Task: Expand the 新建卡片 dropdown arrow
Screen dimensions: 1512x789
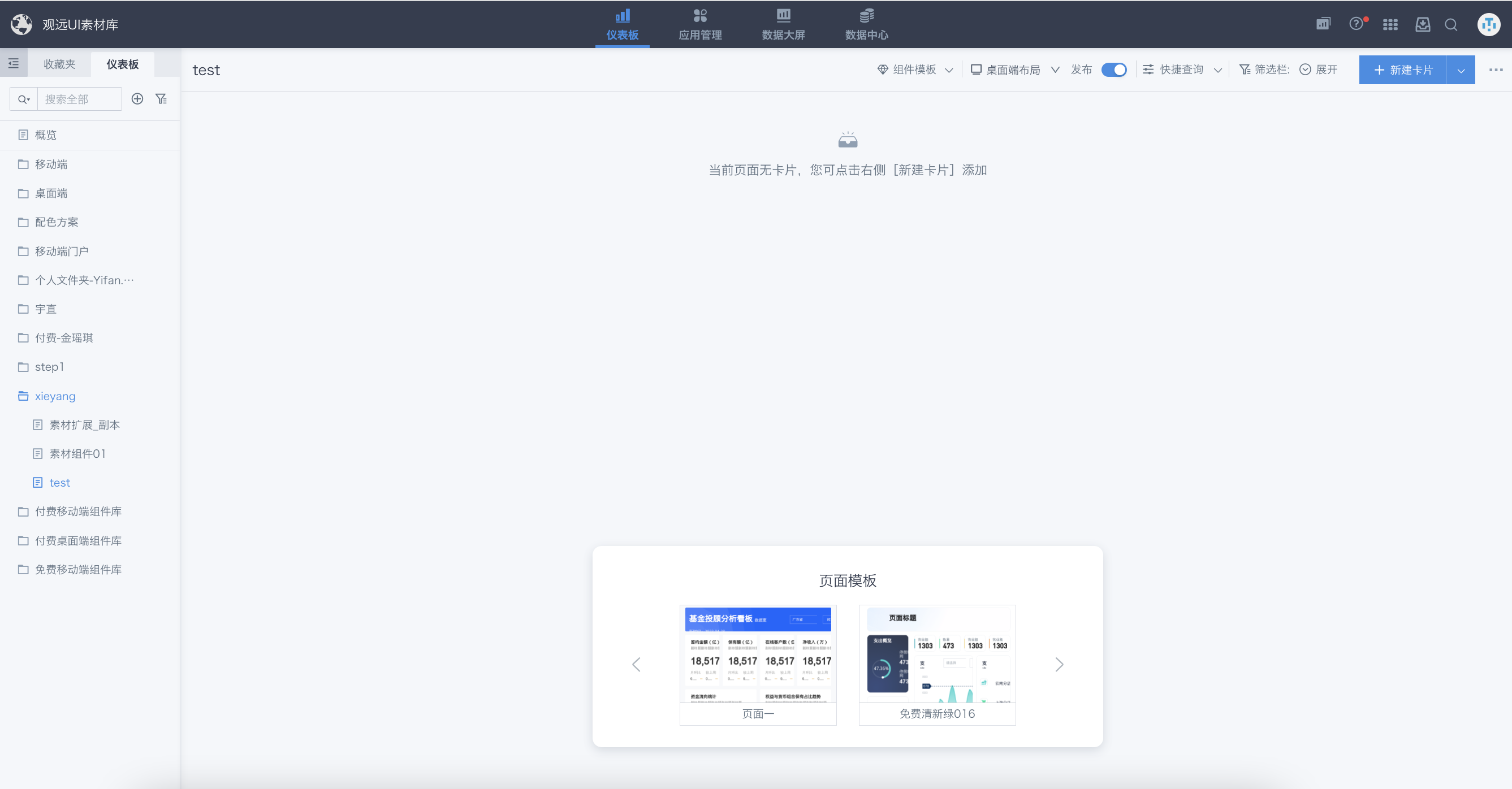Action: pos(1461,71)
